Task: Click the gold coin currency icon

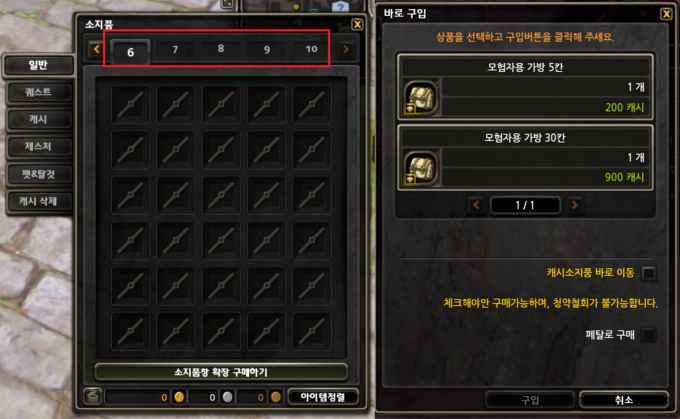Action: 179,397
